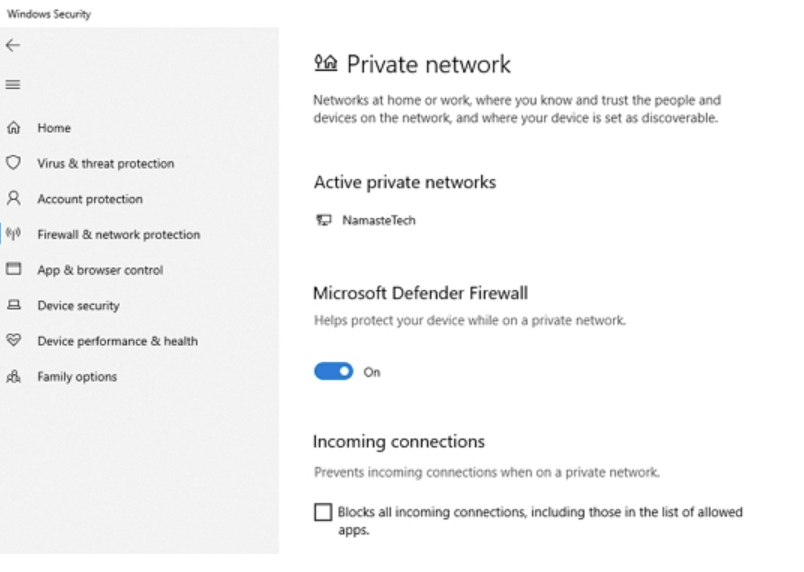Open Family options page
This screenshot has width=804, height=572.
(77, 377)
